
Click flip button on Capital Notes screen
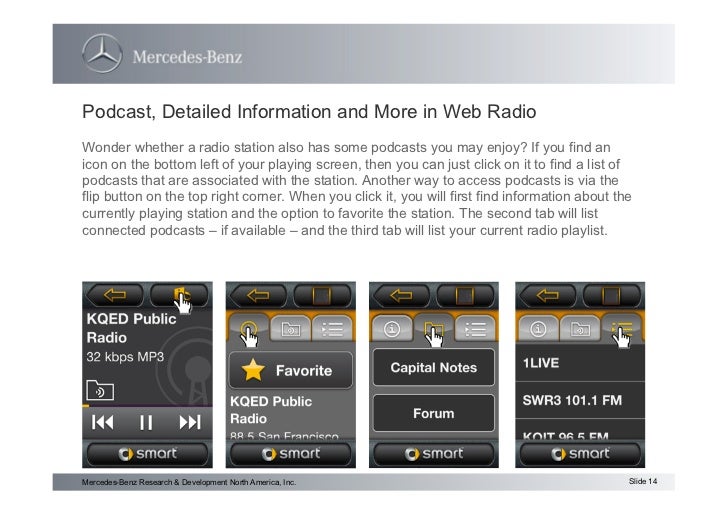(x=466, y=295)
